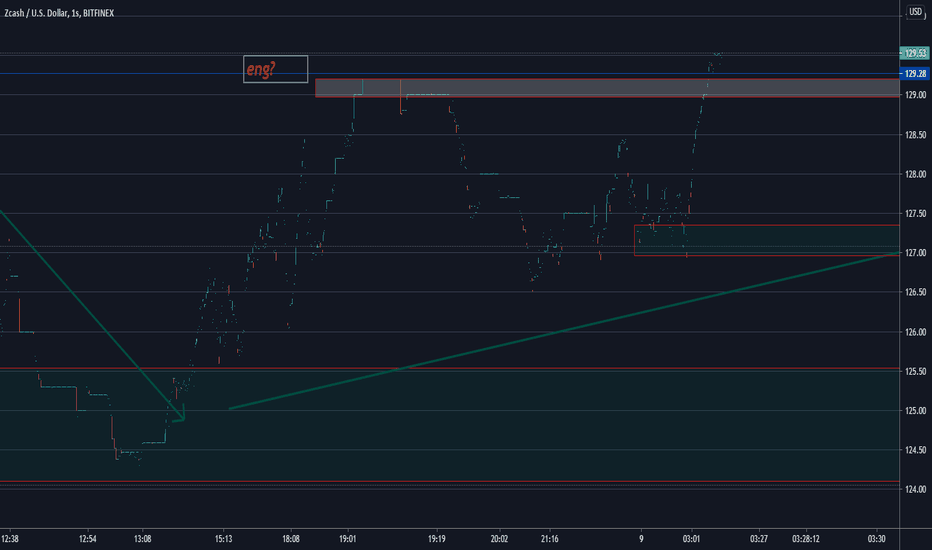The height and width of the screenshot is (550, 932).
Task: Click the 20:02 time axis label
Action: 499,539
